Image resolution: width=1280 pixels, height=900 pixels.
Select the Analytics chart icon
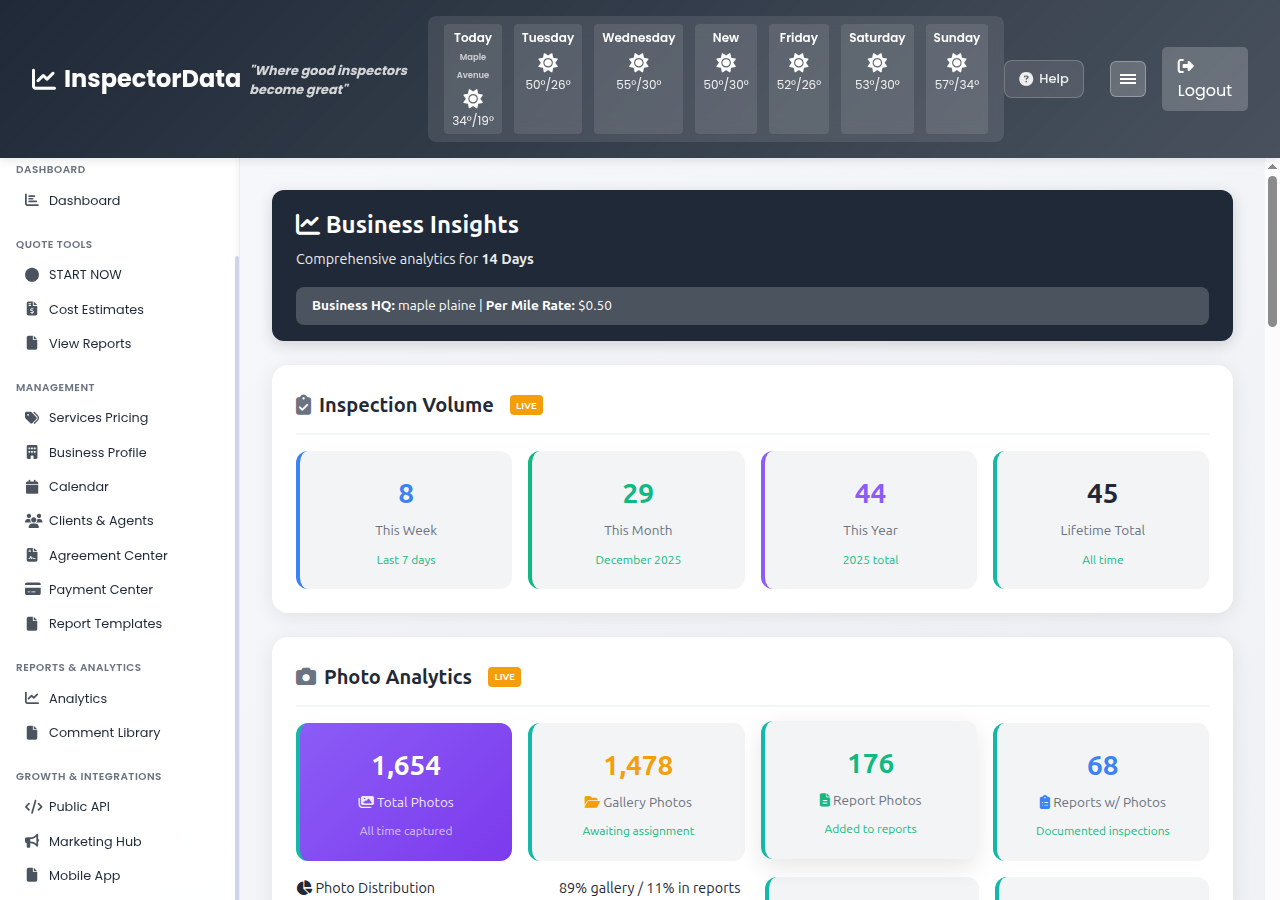click(31, 698)
